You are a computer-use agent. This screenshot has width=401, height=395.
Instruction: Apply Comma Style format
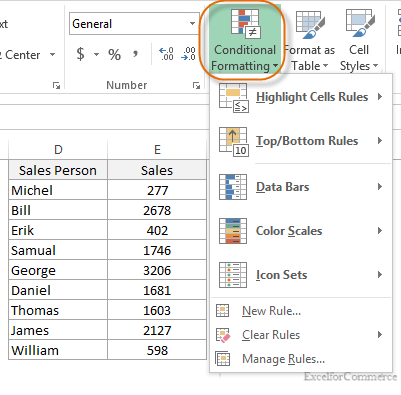136,54
